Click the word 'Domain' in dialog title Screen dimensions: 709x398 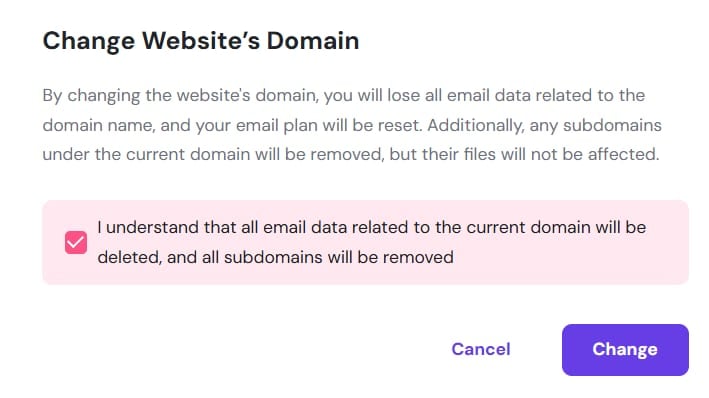point(313,41)
